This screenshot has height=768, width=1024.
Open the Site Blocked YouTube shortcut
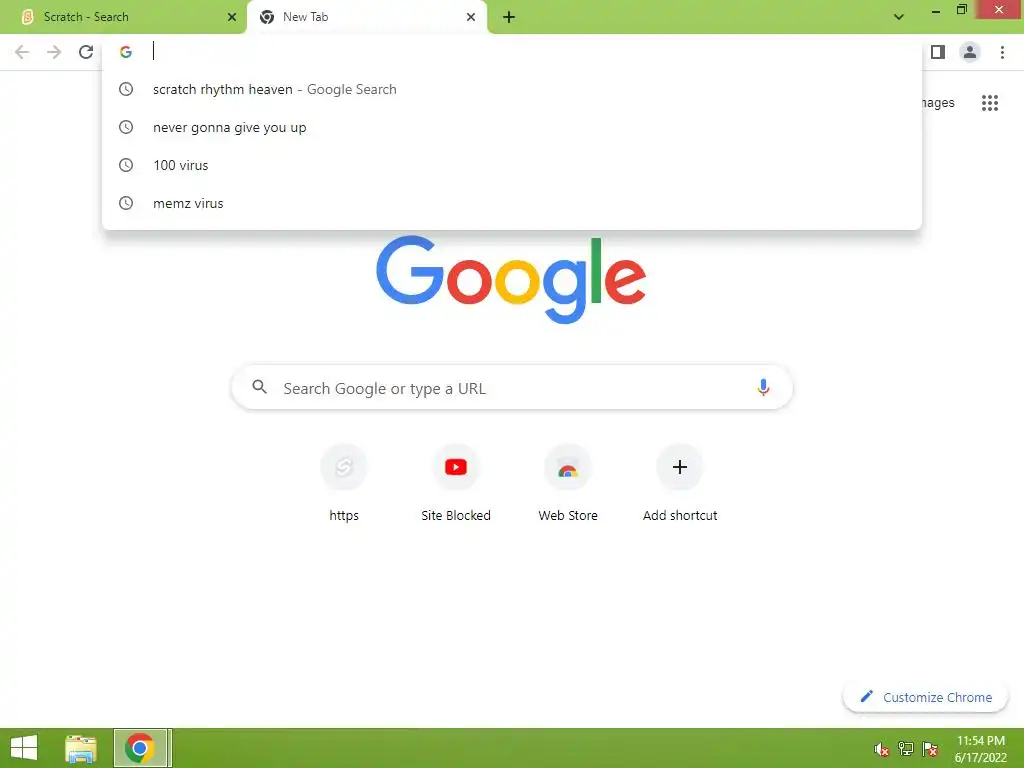point(456,483)
